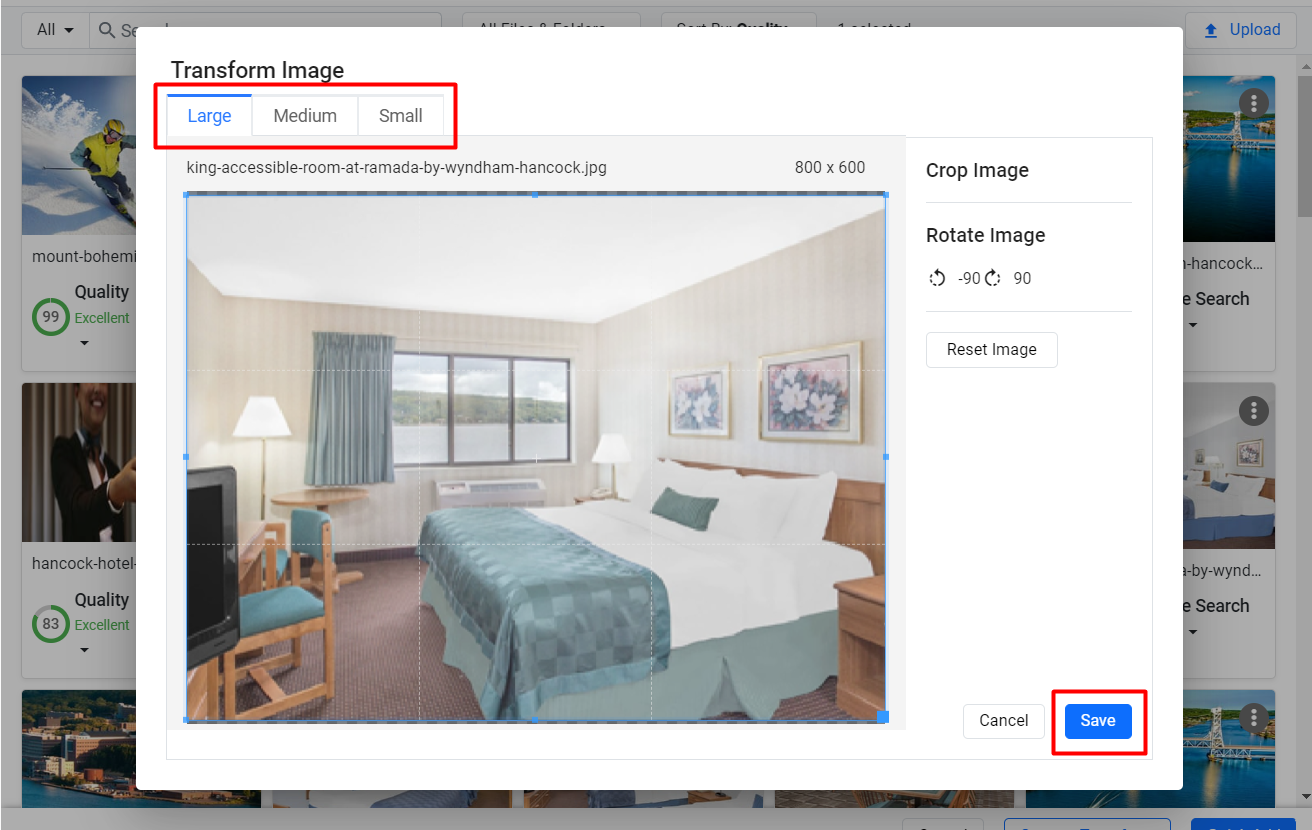Image resolution: width=1312 pixels, height=830 pixels.
Task: Click the left-edge middle crop handle
Action: click(x=187, y=456)
